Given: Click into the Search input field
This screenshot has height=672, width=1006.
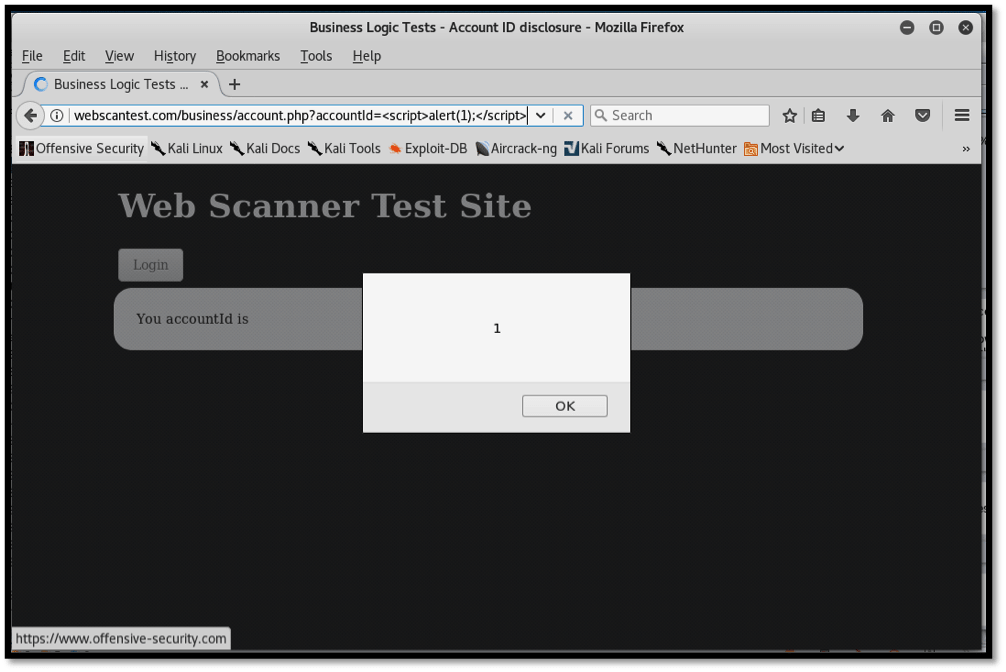Looking at the screenshot, I should (687, 115).
